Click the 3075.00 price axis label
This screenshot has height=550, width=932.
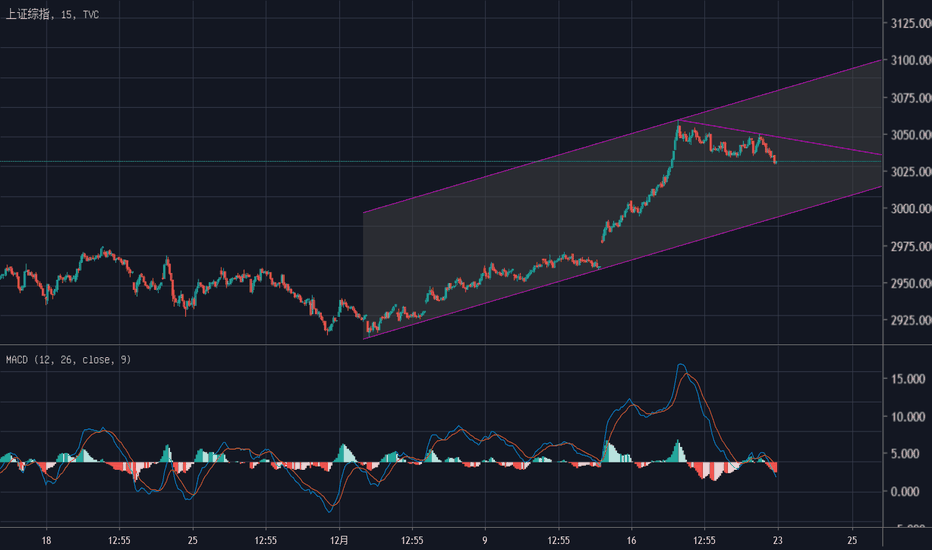tap(911, 98)
